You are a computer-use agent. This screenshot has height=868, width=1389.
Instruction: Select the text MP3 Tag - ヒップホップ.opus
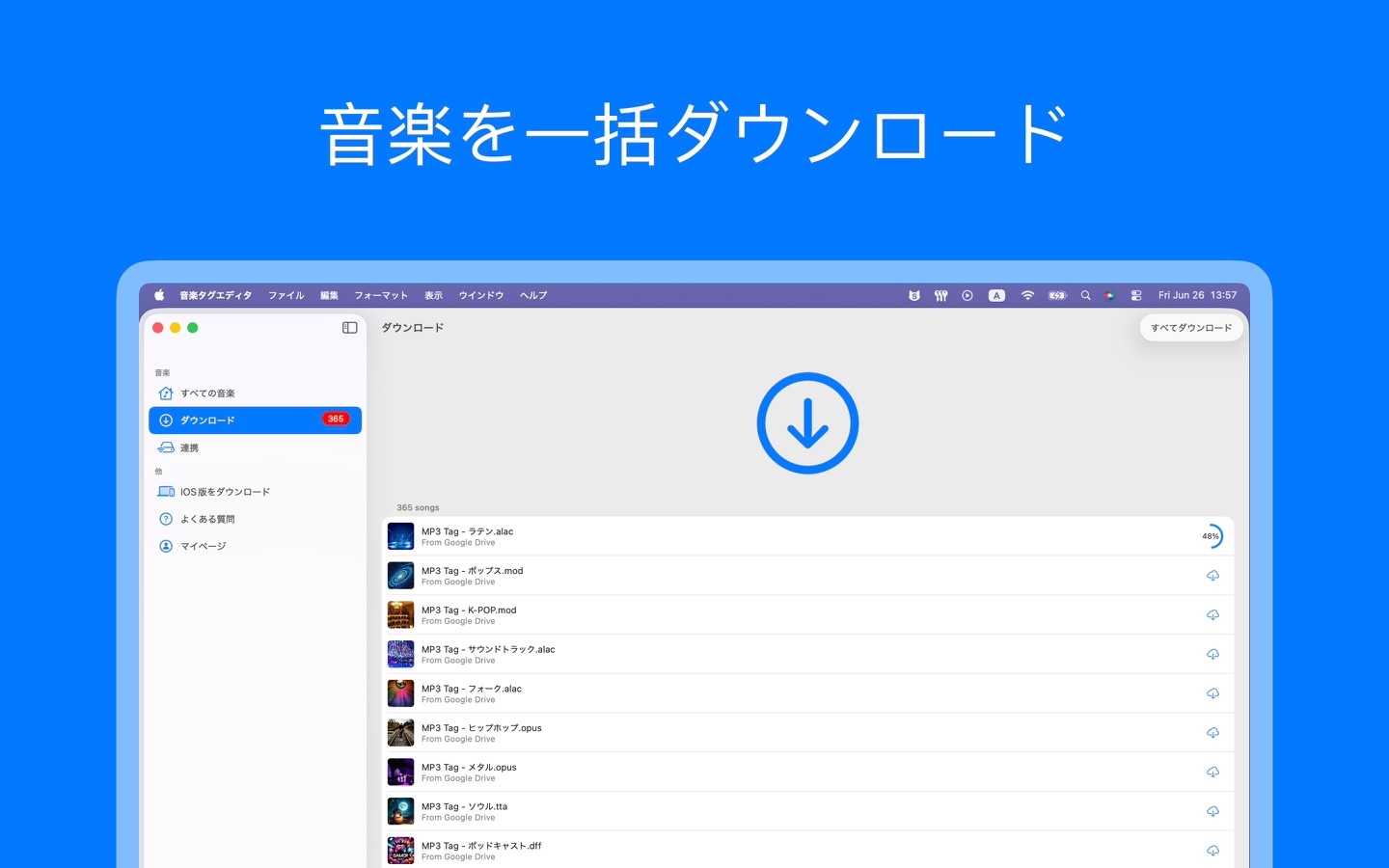point(481,728)
